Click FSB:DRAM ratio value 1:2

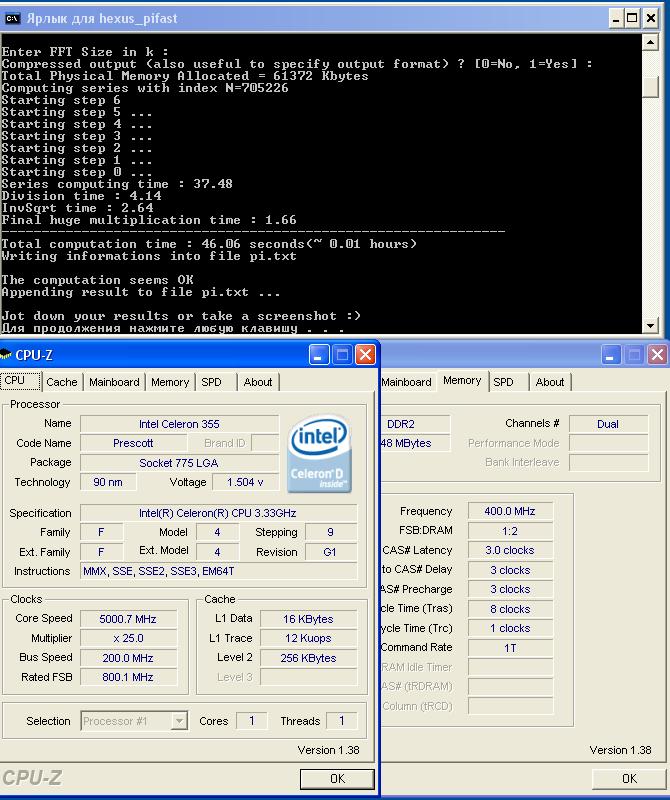pyautogui.click(x=510, y=531)
